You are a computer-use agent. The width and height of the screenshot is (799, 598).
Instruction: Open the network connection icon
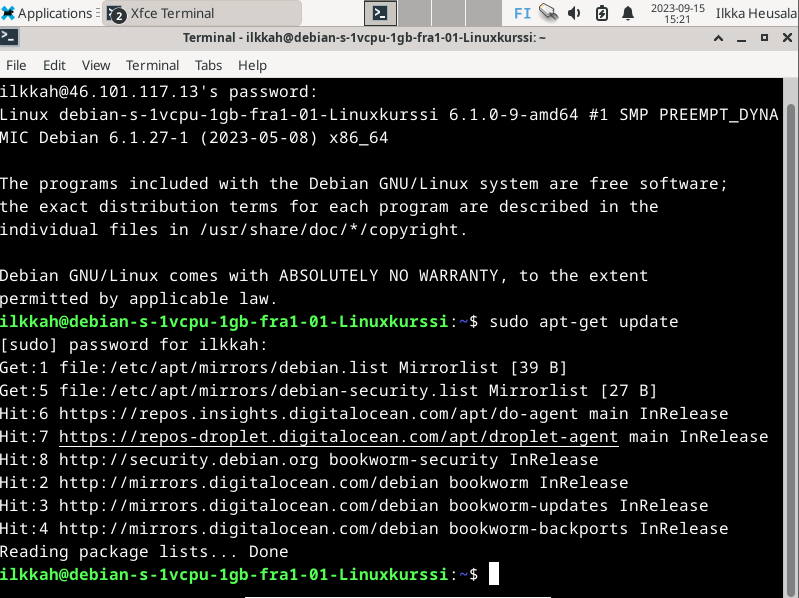pos(548,13)
